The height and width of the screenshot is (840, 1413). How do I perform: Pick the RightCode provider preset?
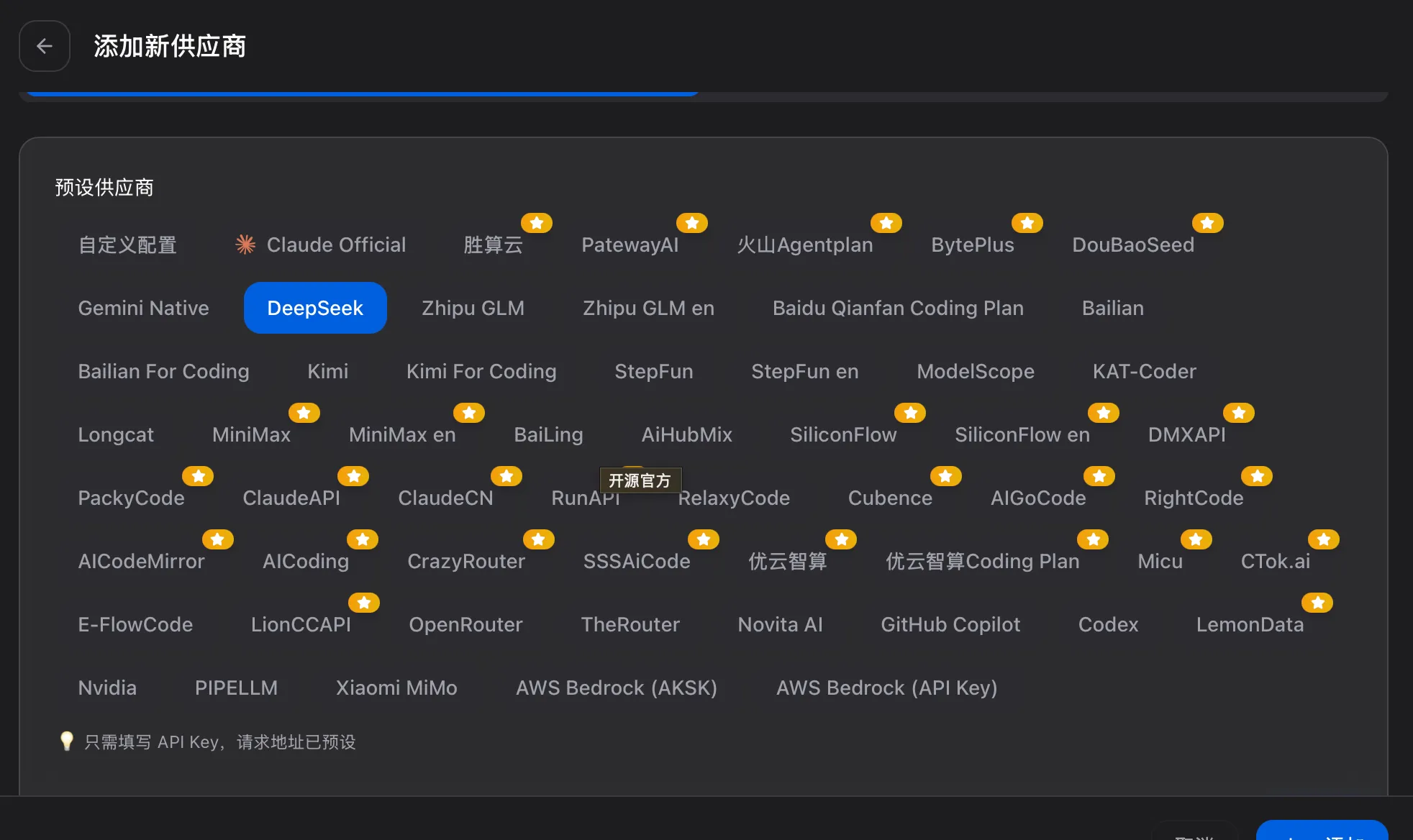[1194, 498]
